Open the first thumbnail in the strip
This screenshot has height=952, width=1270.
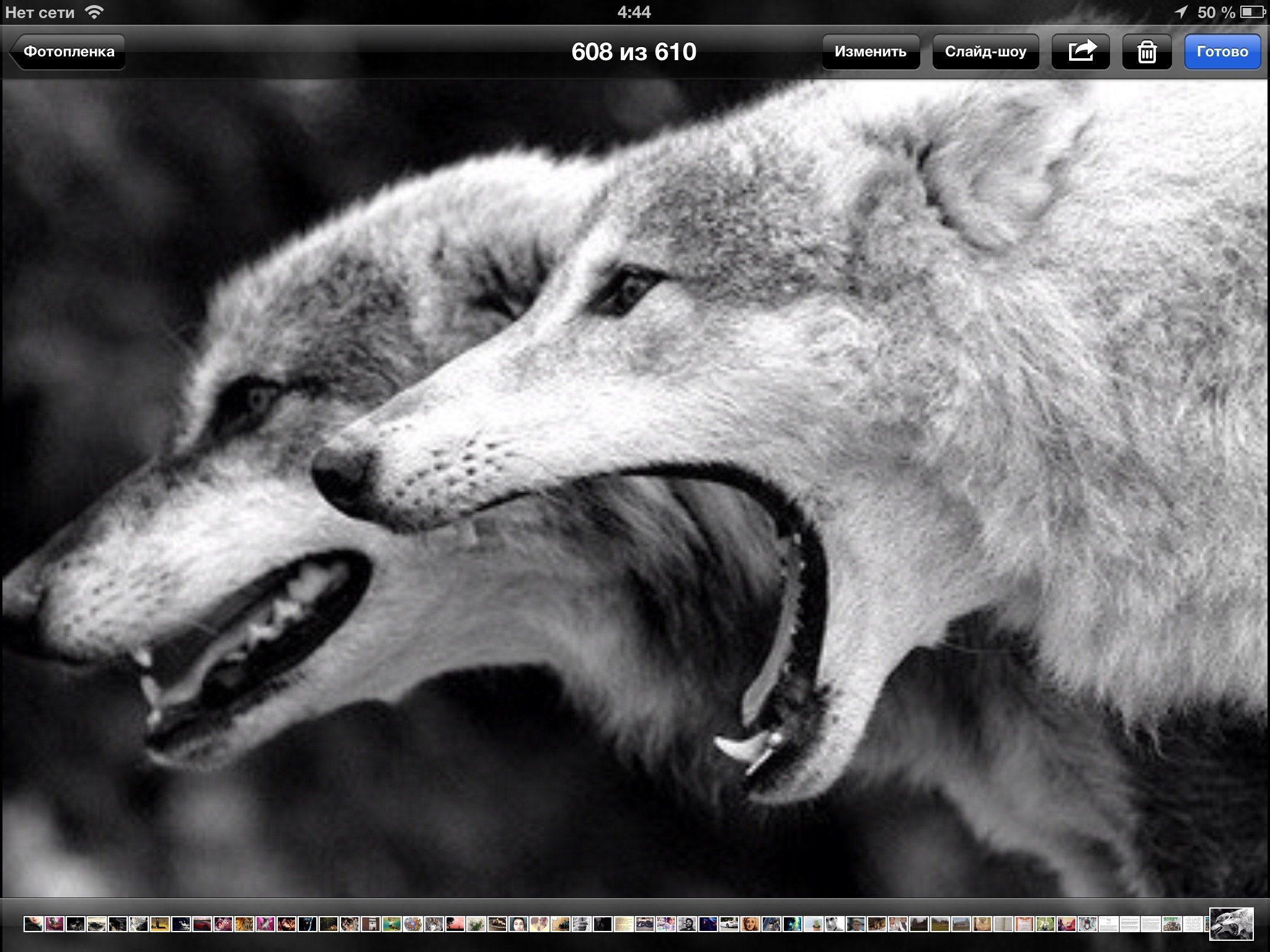tap(33, 924)
